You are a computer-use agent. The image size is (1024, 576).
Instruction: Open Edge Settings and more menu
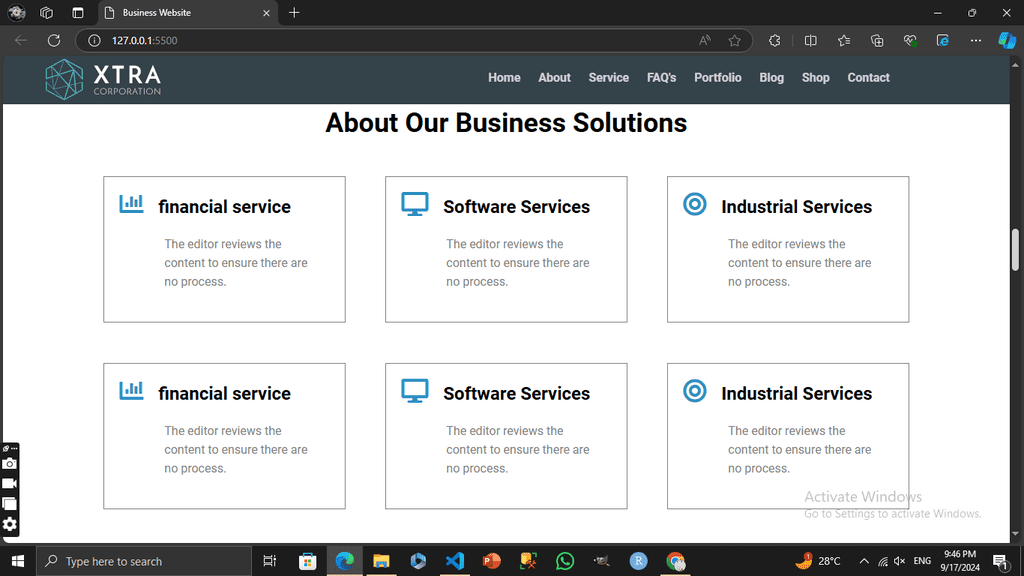(976, 40)
